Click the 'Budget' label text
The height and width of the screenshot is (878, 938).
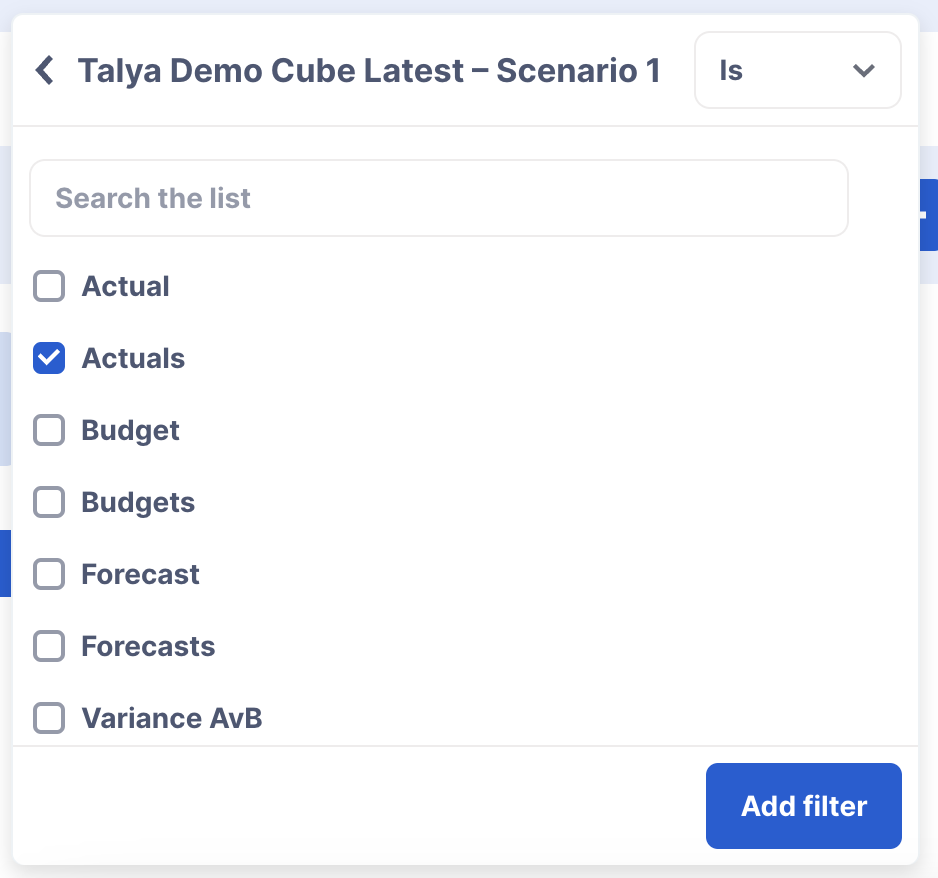(x=130, y=431)
